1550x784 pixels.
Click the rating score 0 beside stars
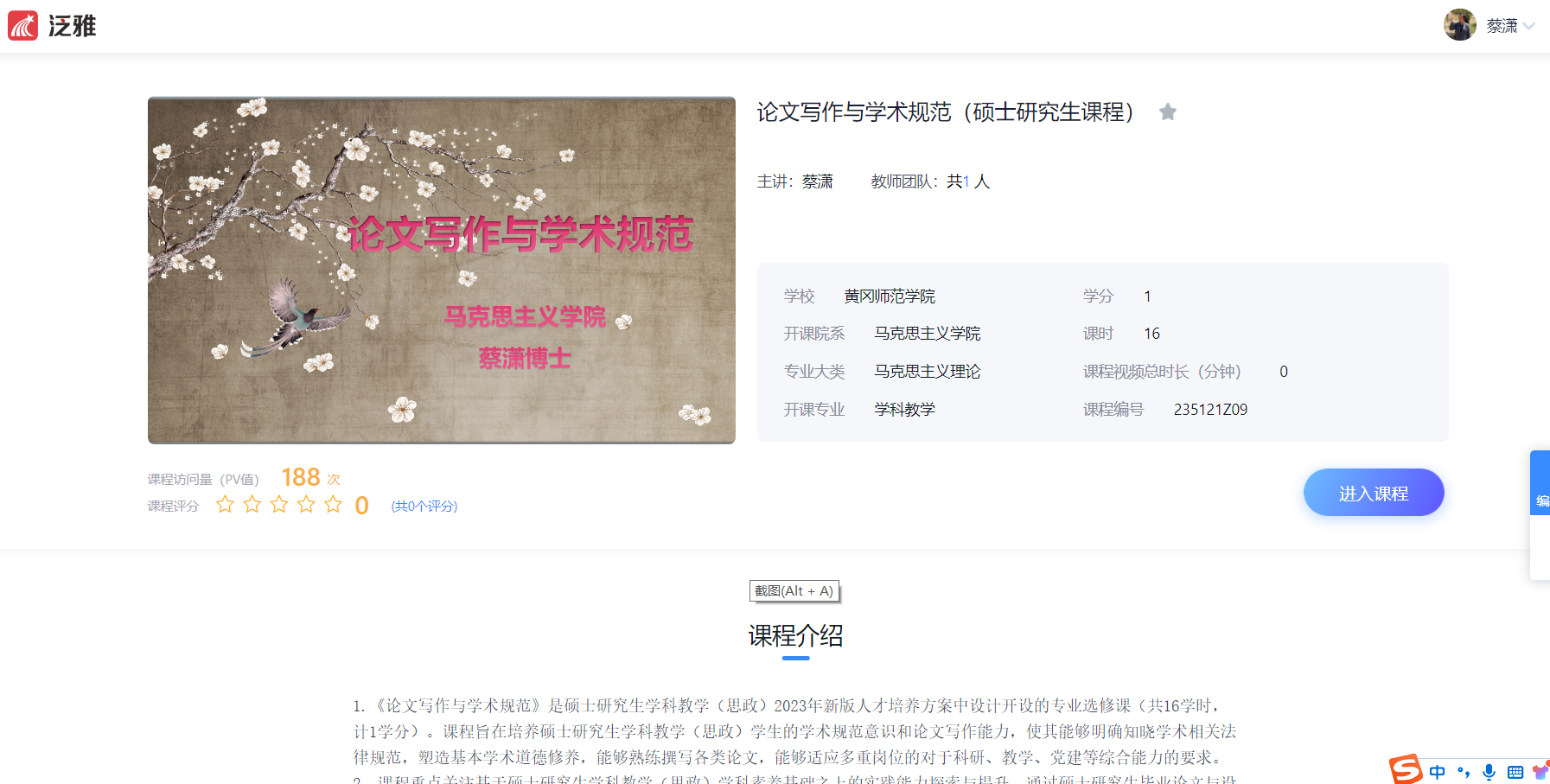(x=362, y=506)
